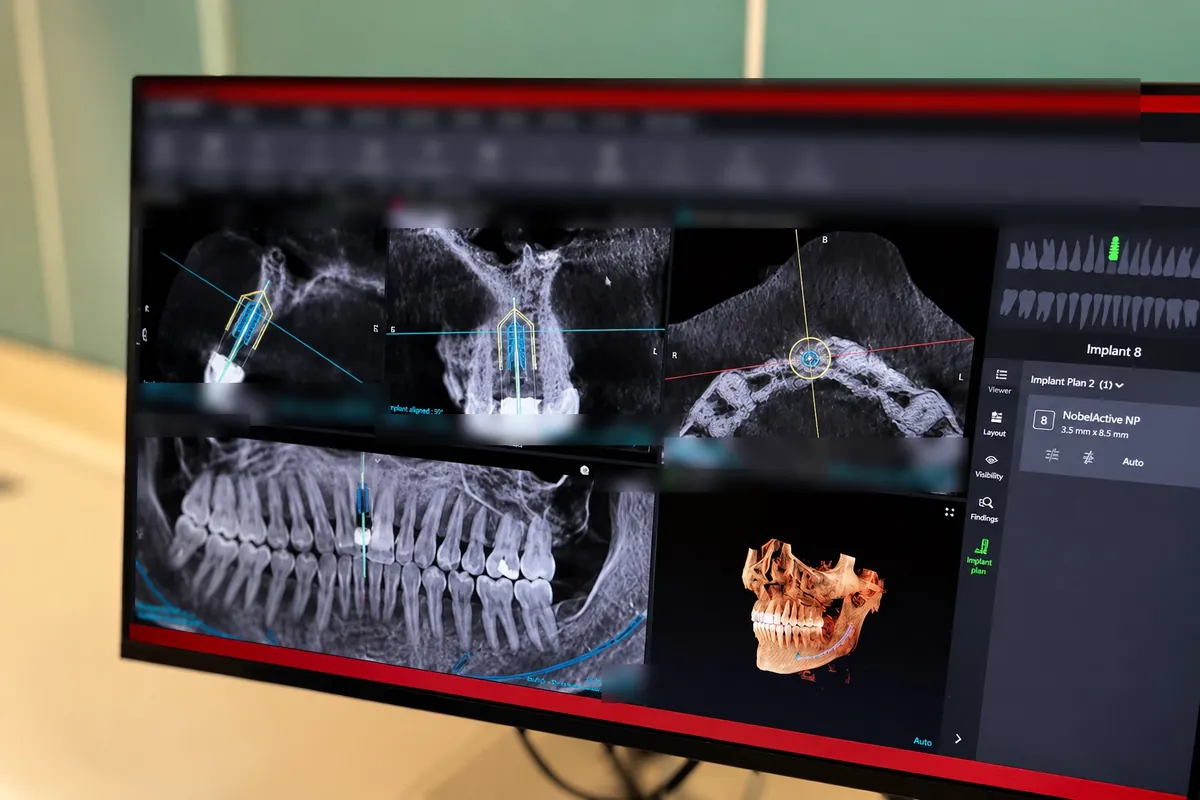Click the yellow implant circle in axial view
Viewport: 1200px width, 800px height.
[x=809, y=357]
